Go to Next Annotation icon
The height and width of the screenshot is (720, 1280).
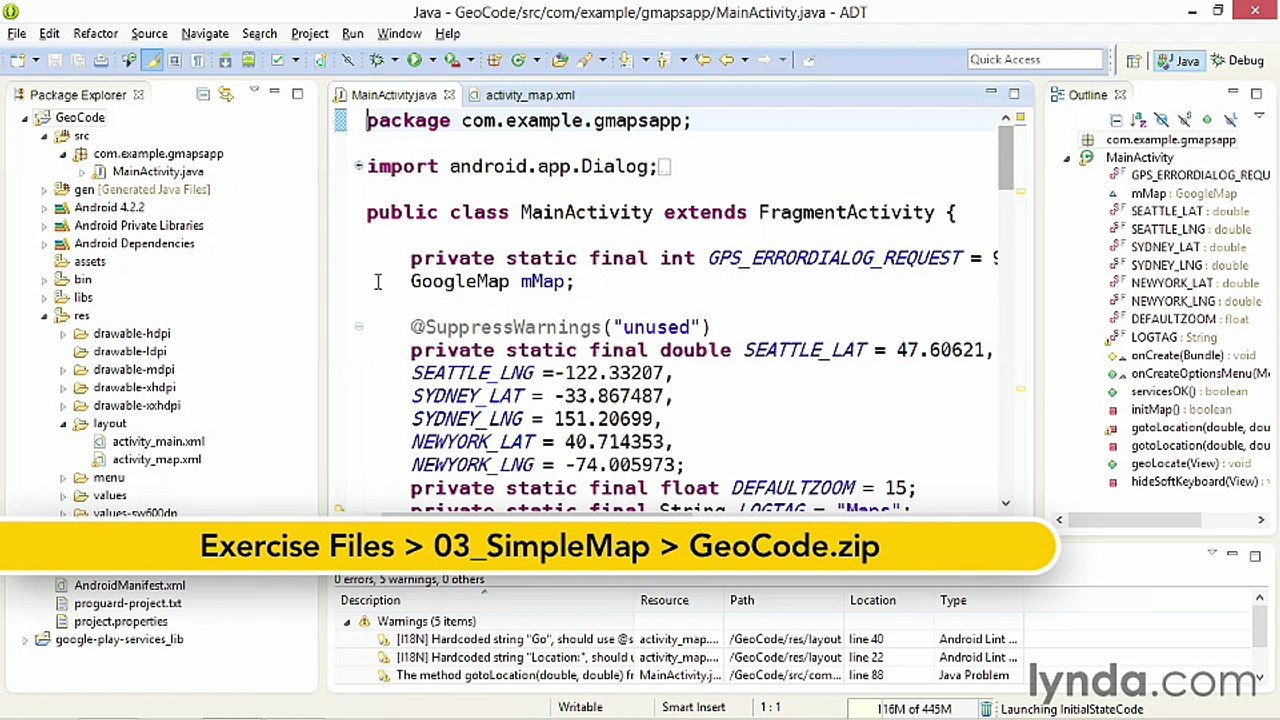click(625, 60)
